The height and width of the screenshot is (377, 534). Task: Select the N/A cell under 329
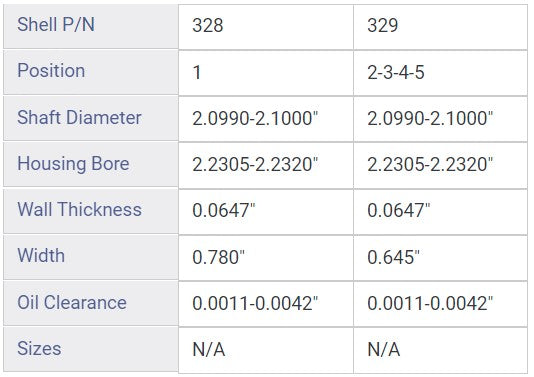440,350
